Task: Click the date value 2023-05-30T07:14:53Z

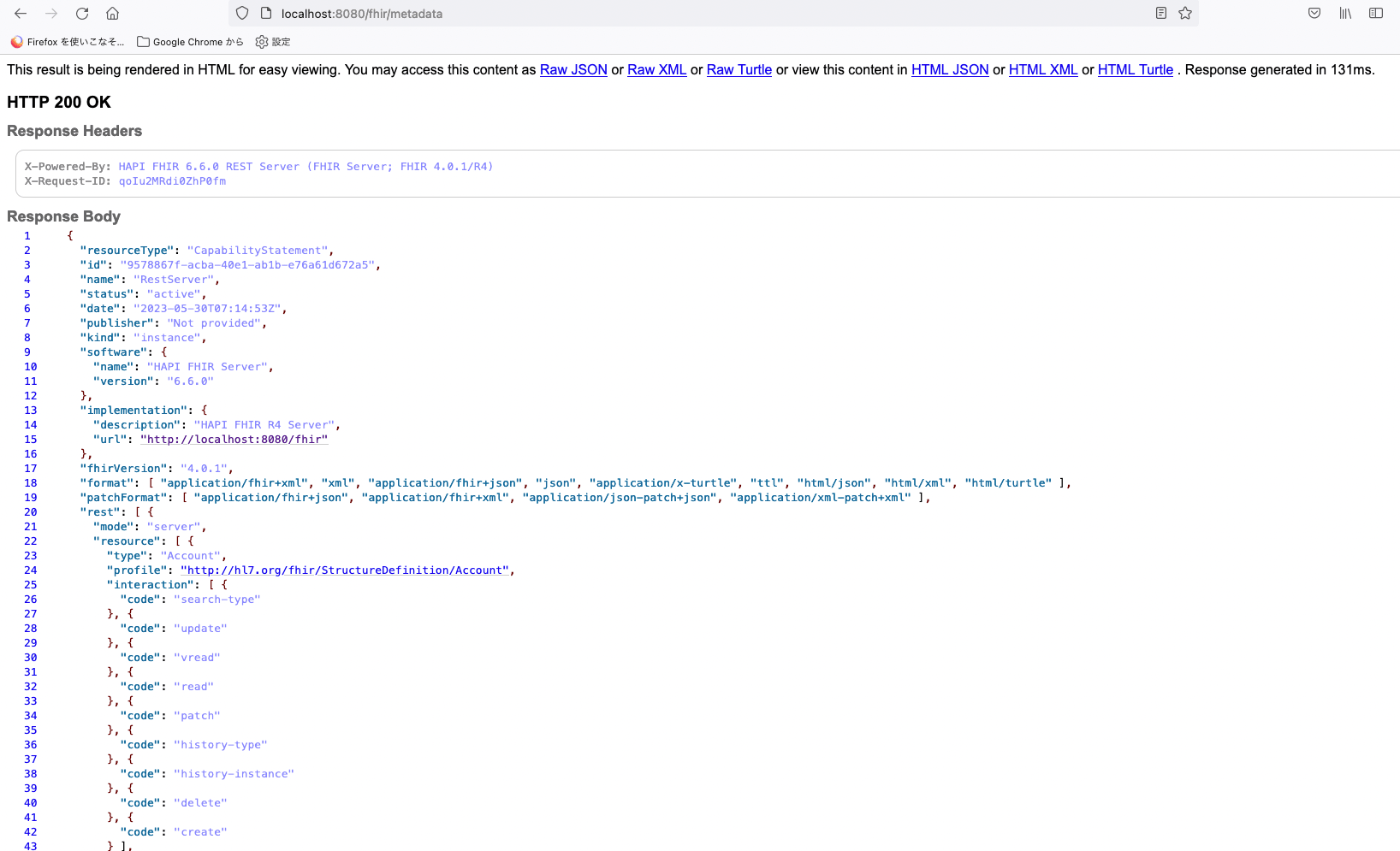Action: point(205,308)
